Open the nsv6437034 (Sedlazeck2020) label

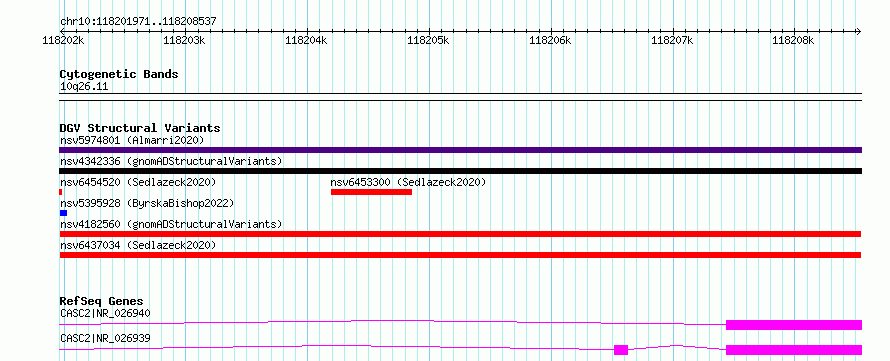coord(138,245)
